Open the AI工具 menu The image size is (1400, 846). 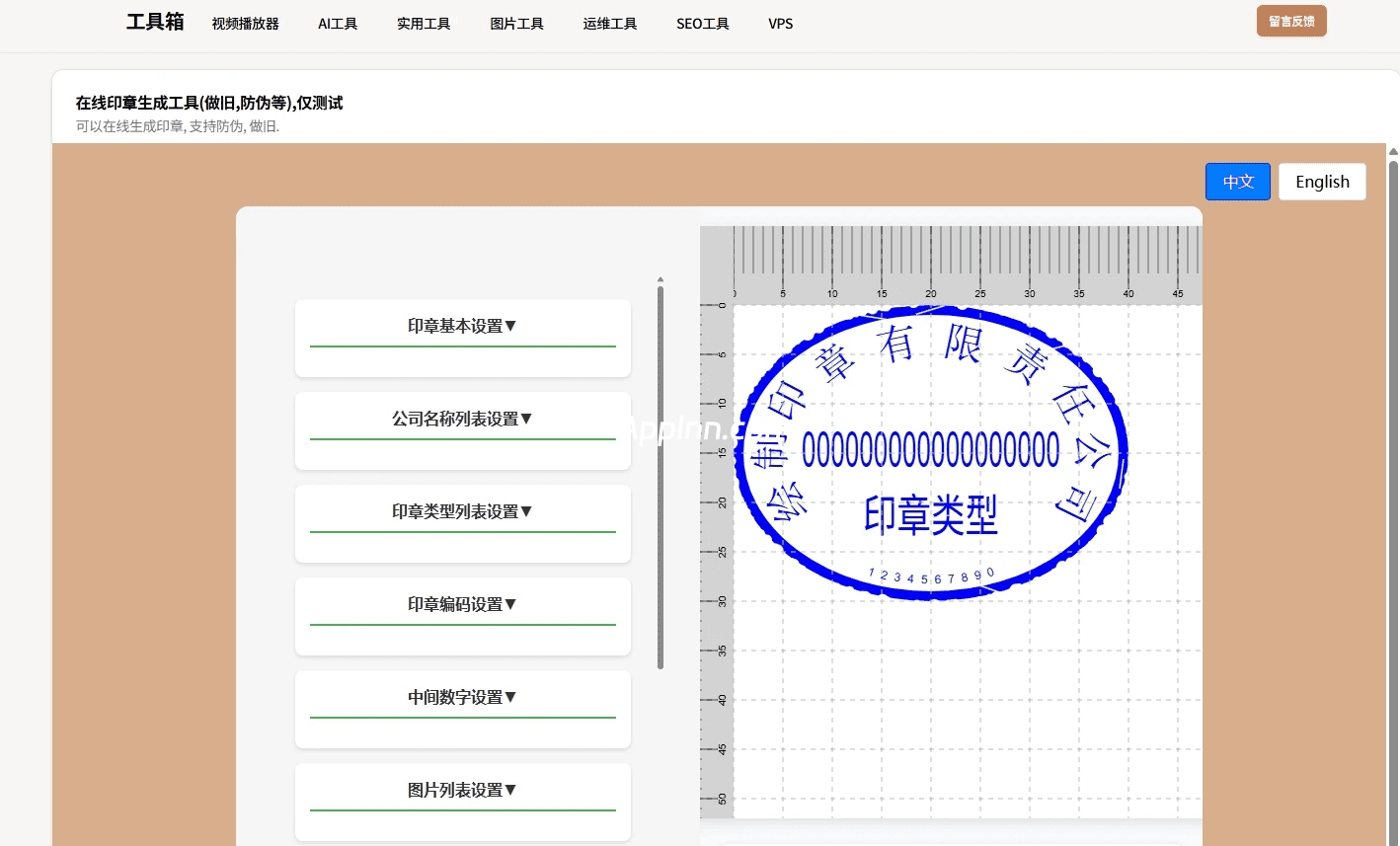(338, 24)
